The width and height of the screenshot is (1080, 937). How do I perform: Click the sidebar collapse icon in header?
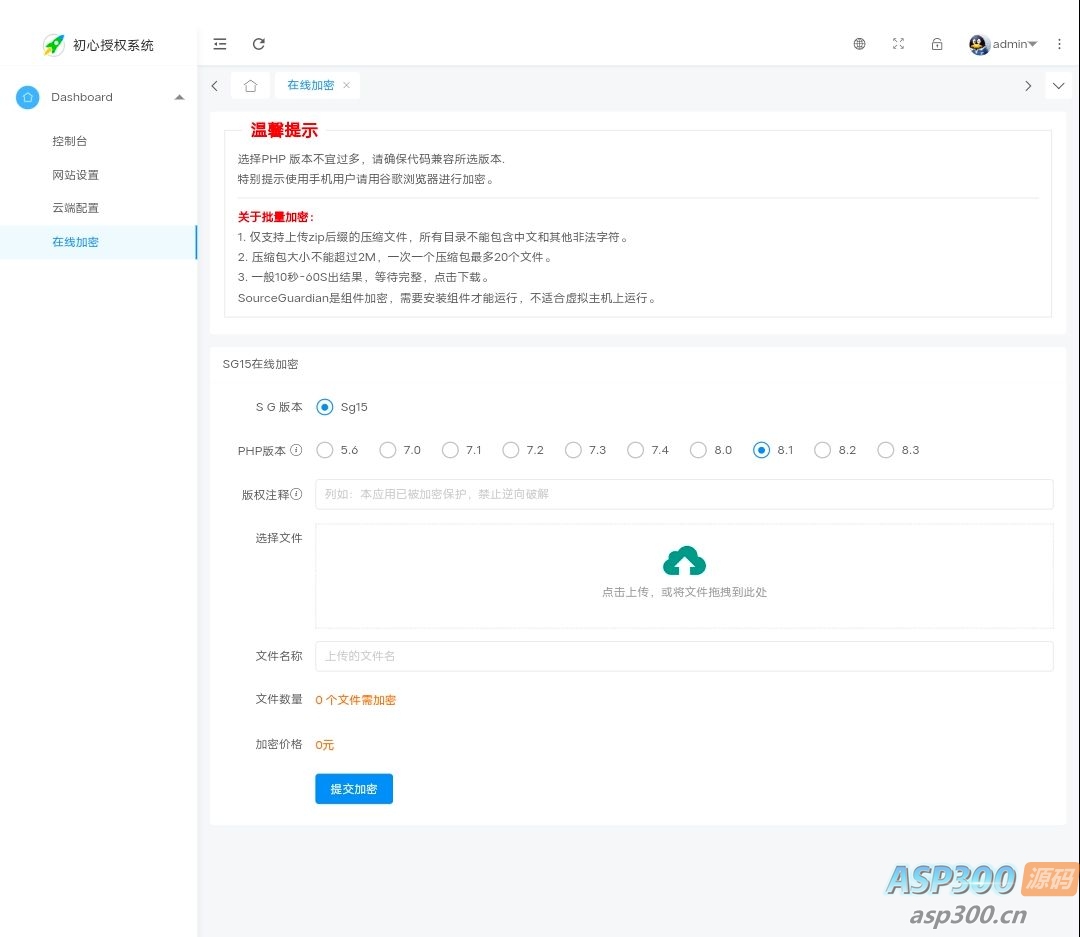point(220,44)
